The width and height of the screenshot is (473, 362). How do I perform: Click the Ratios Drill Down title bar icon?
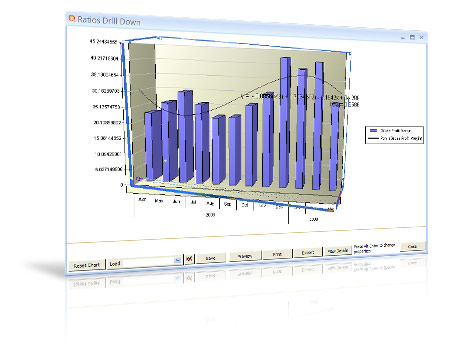click(x=72, y=18)
